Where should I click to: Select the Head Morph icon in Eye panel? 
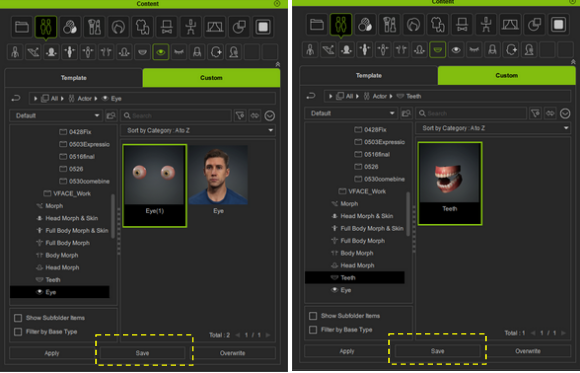click(124, 52)
